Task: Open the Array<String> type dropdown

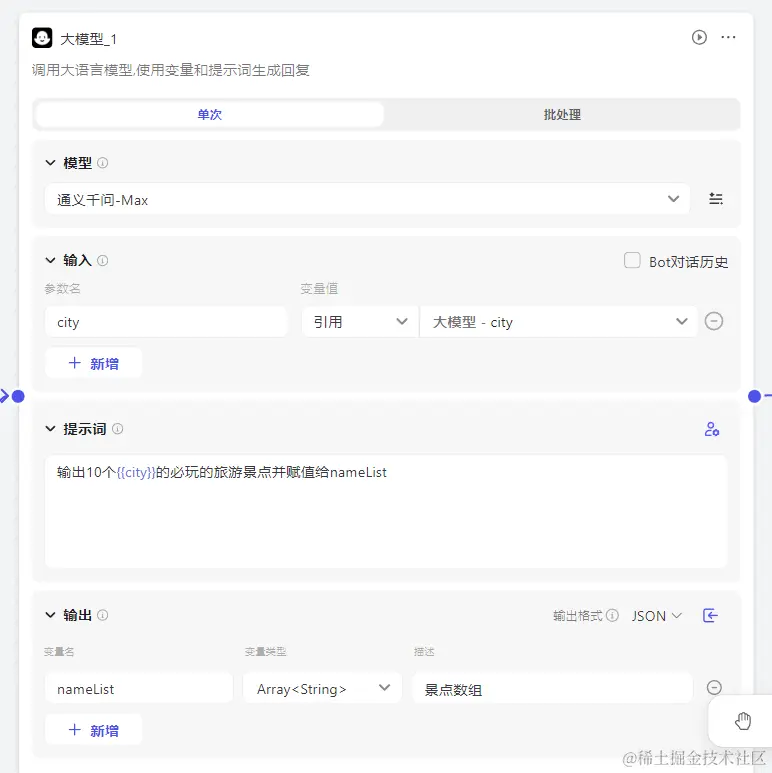Action: click(322, 688)
